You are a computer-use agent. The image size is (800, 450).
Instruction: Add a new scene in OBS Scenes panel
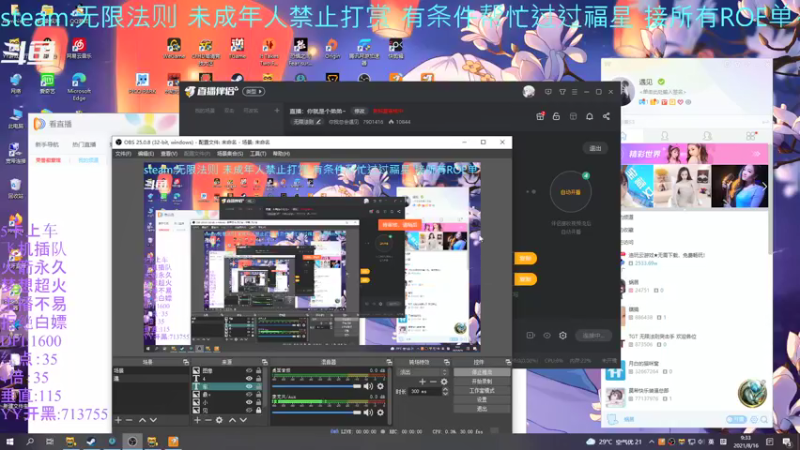click(x=118, y=420)
